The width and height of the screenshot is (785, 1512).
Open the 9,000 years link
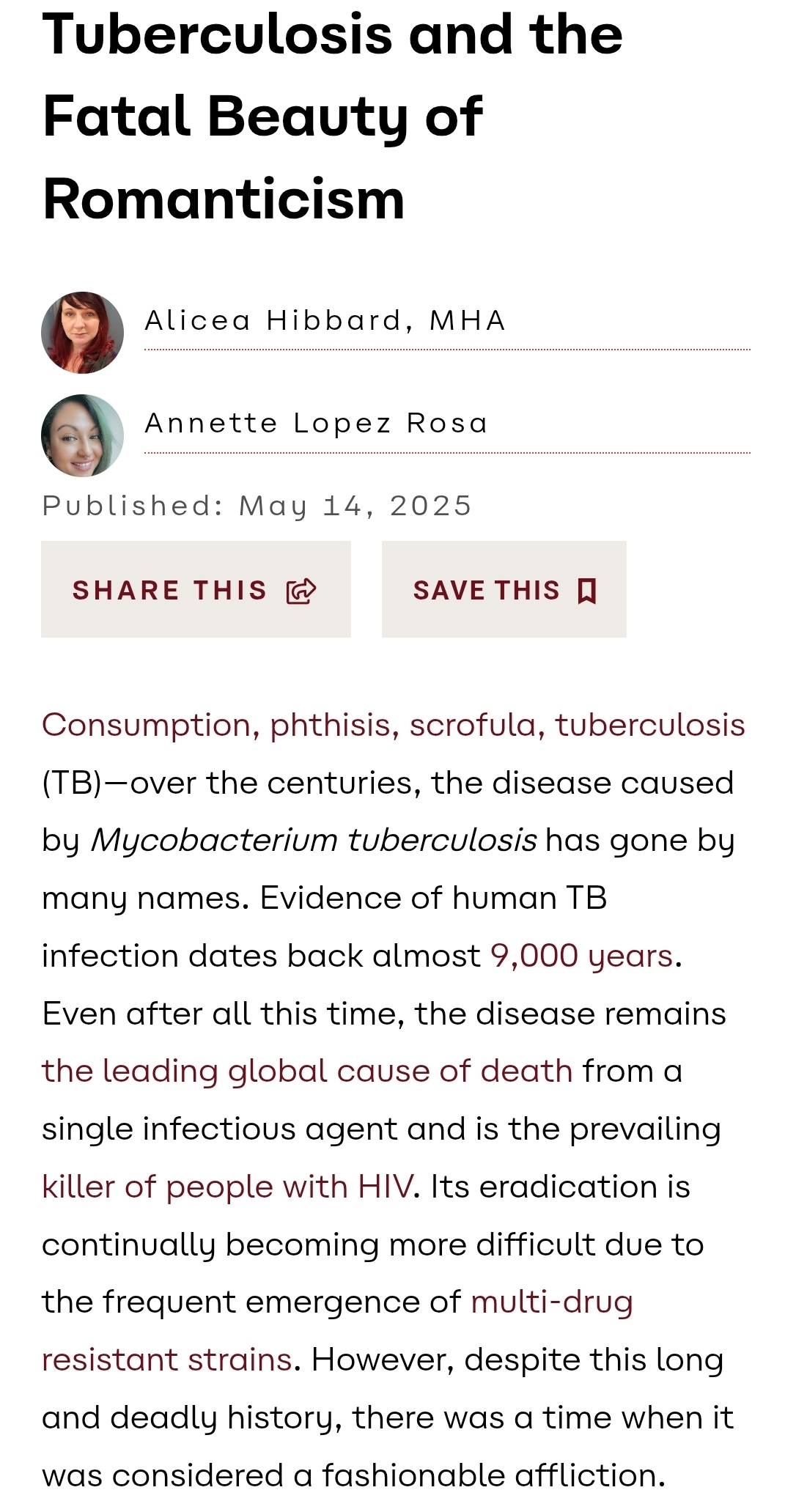point(582,956)
